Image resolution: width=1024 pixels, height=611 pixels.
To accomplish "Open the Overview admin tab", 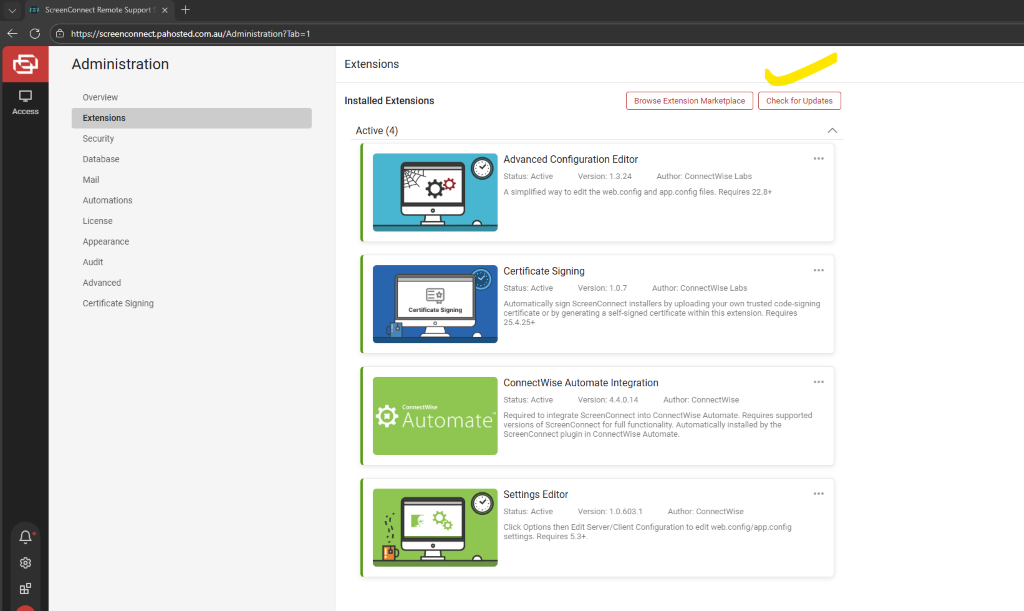I will pyautogui.click(x=100, y=97).
